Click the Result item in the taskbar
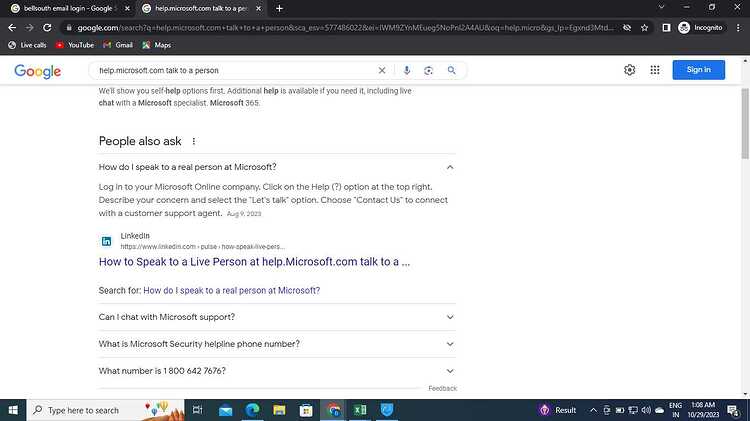Viewport: 750px width, 421px height. click(558, 410)
